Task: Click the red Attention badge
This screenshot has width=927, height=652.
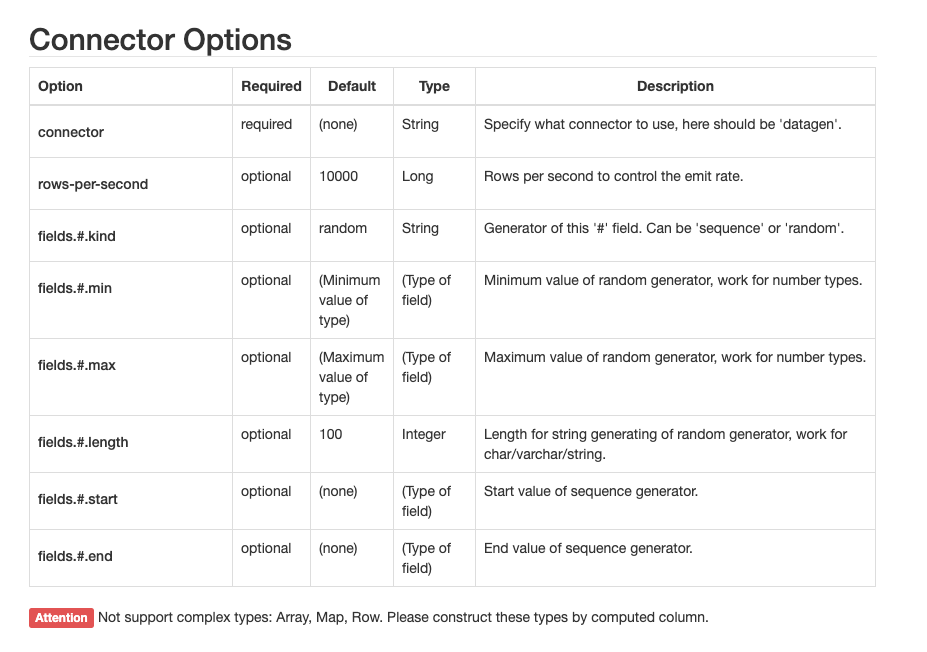Action: tap(61, 618)
